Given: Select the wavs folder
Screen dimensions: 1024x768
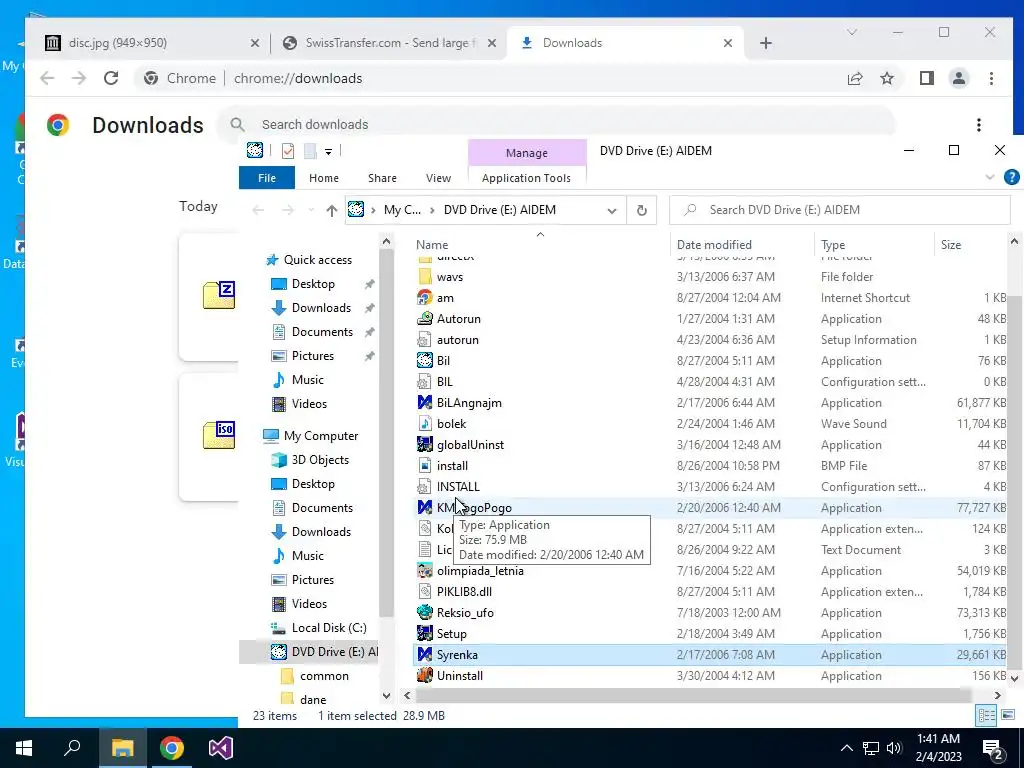Looking at the screenshot, I should tap(440, 277).
